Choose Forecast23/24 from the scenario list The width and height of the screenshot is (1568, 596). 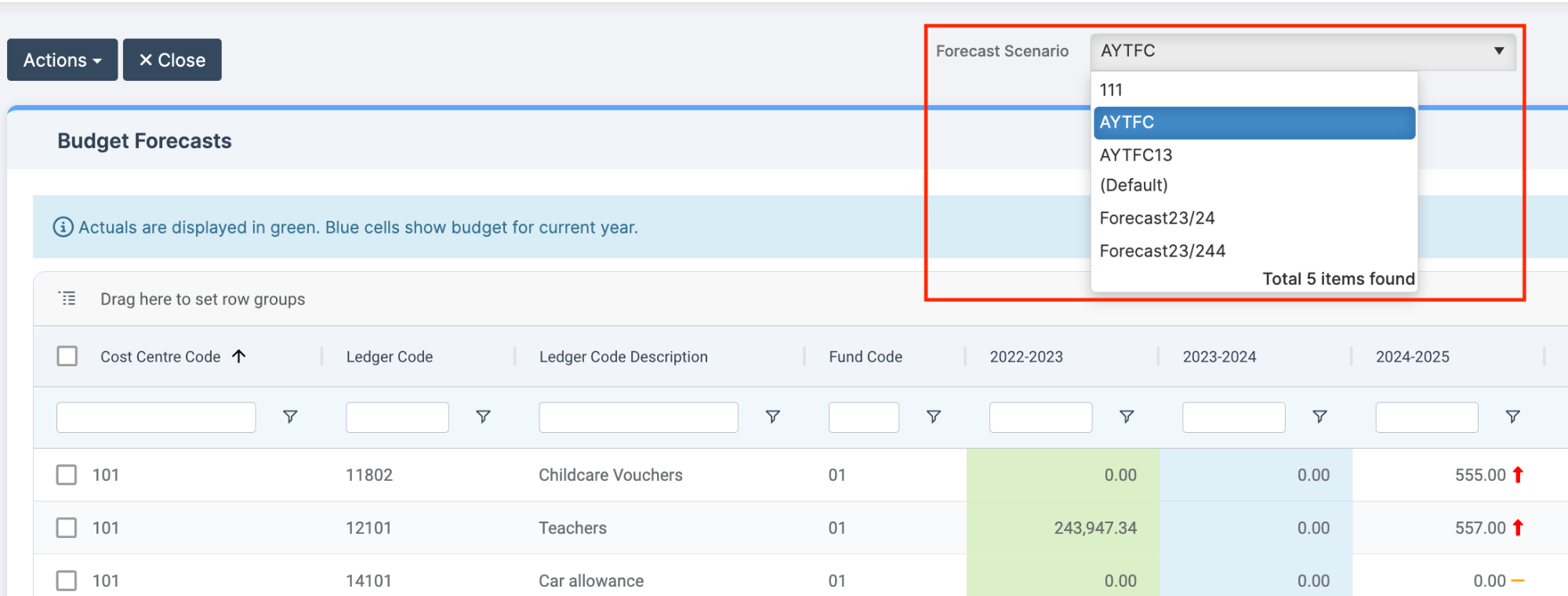[x=1157, y=218]
